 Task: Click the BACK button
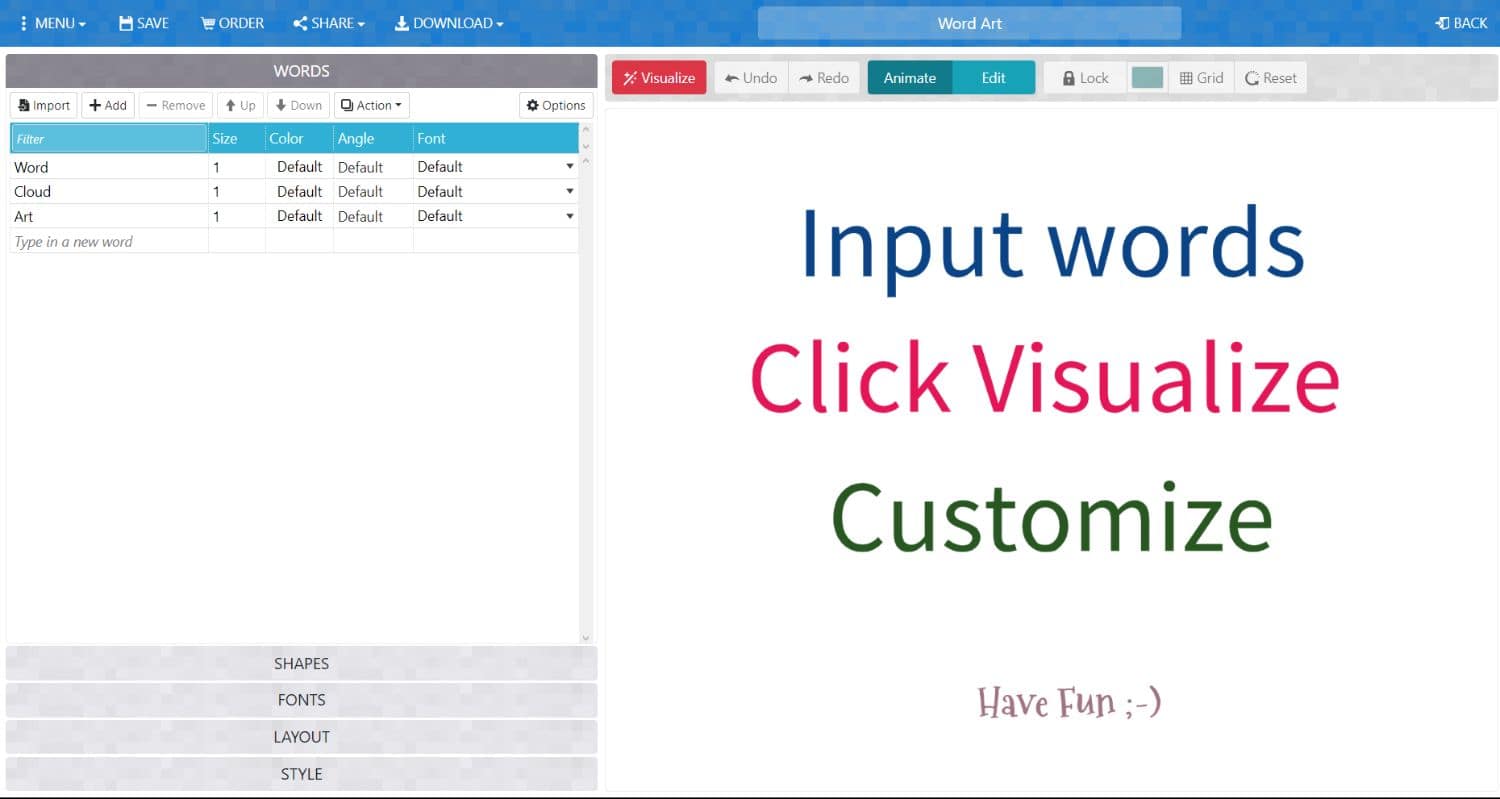(x=1461, y=23)
